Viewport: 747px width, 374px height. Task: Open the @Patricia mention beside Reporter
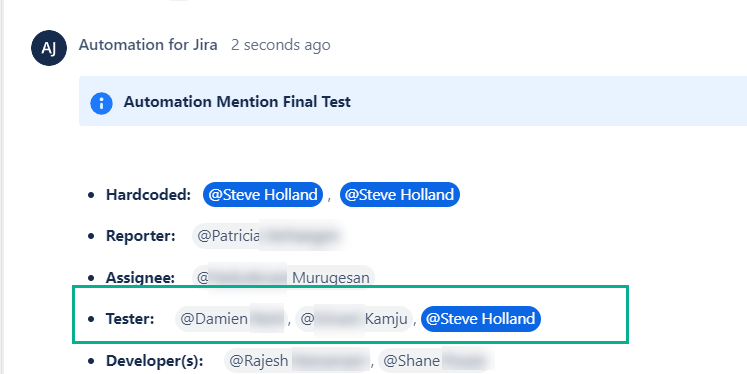268,236
